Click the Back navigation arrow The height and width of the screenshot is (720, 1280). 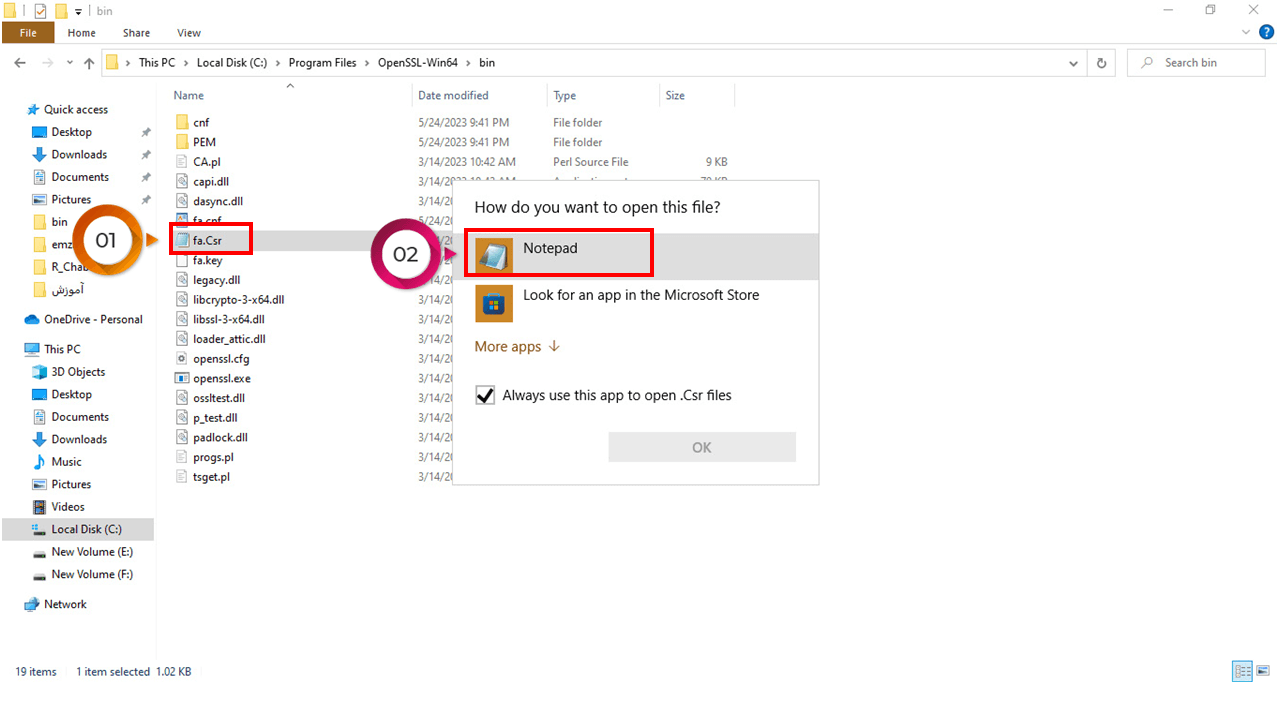[20, 63]
